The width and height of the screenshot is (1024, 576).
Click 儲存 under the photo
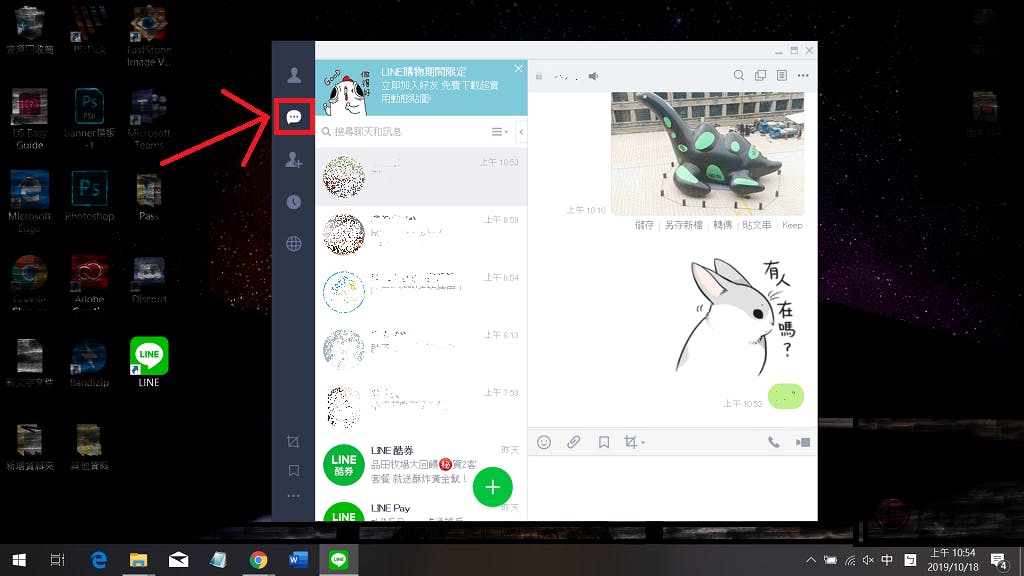click(x=644, y=225)
